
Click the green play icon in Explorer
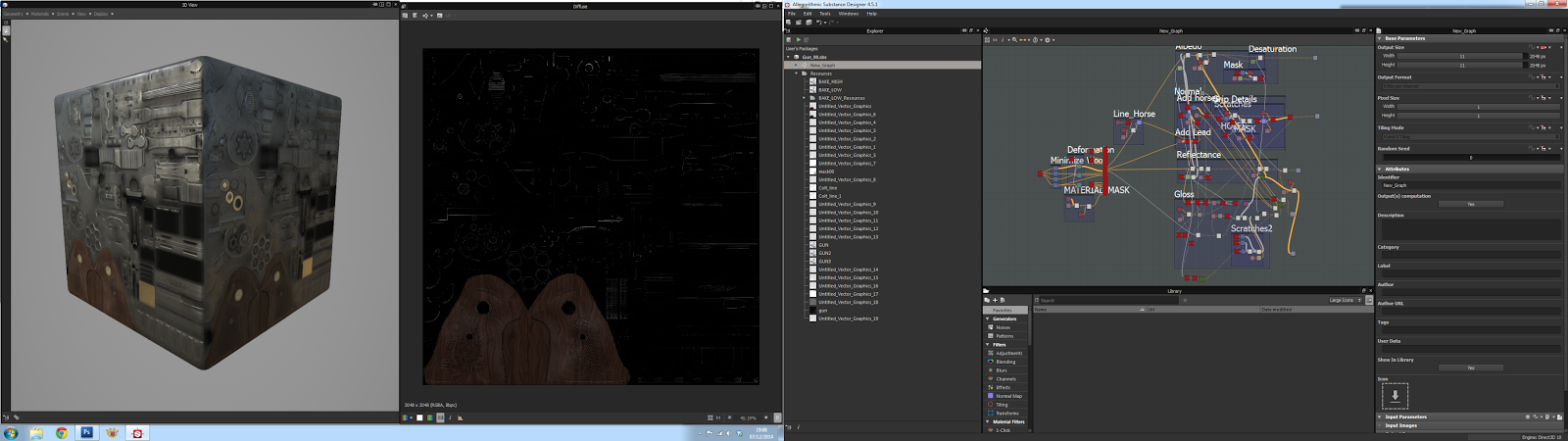point(799,39)
